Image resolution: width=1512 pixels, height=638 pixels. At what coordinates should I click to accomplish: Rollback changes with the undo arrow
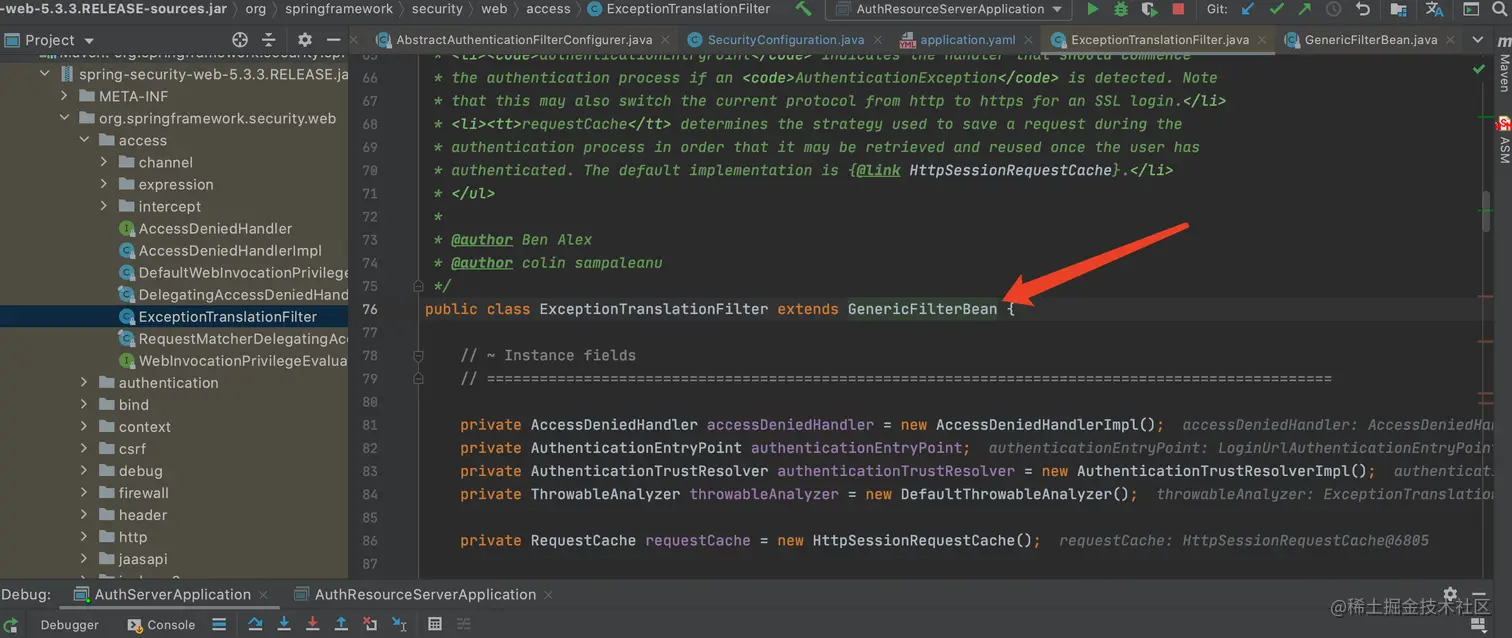(x=1363, y=9)
